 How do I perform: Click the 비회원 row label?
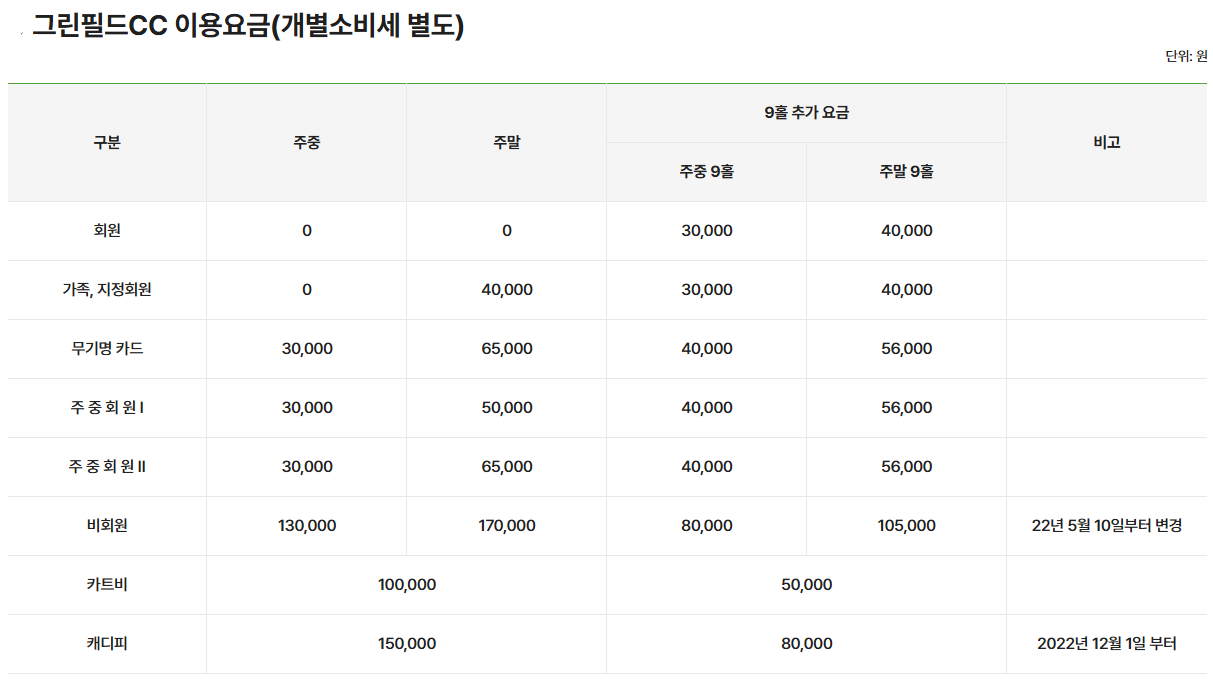pyautogui.click(x=107, y=526)
